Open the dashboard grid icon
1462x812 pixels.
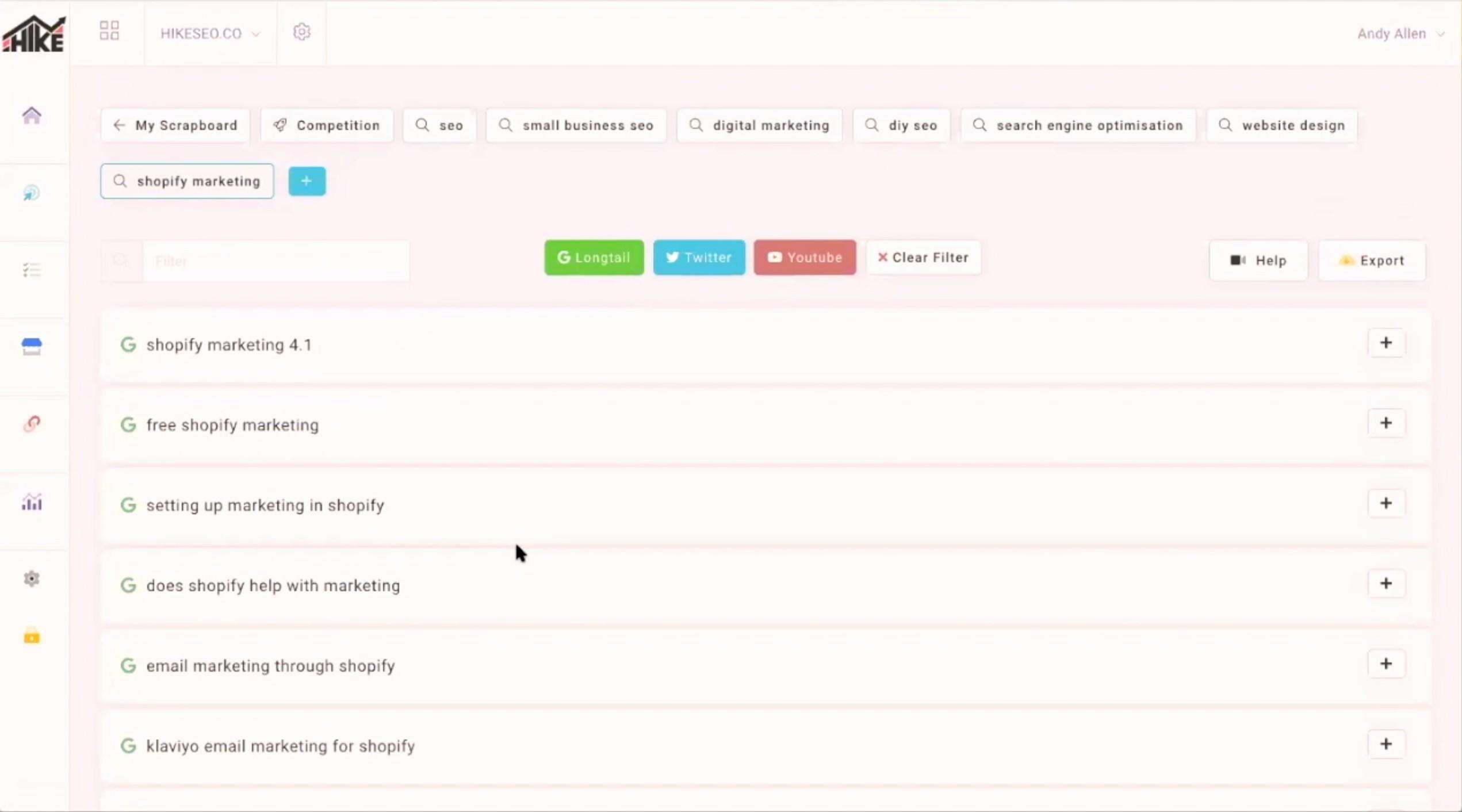[x=109, y=30]
